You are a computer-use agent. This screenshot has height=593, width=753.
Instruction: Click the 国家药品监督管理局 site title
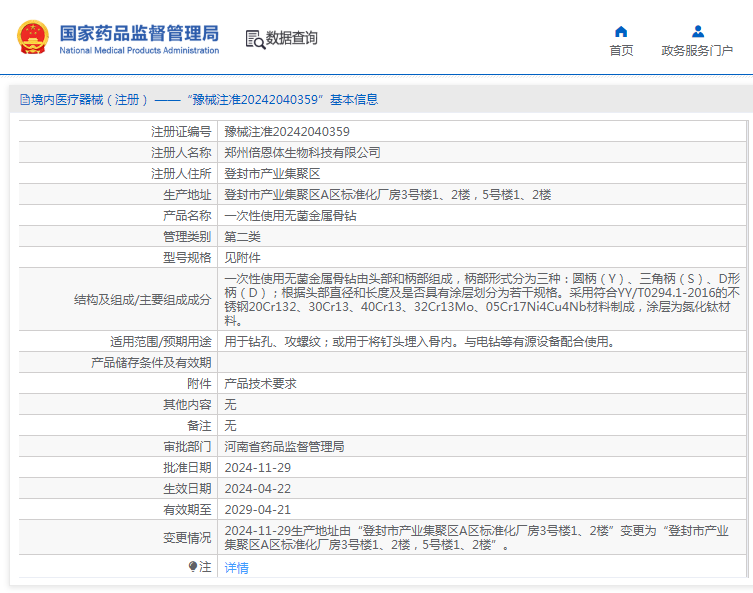coord(139,32)
